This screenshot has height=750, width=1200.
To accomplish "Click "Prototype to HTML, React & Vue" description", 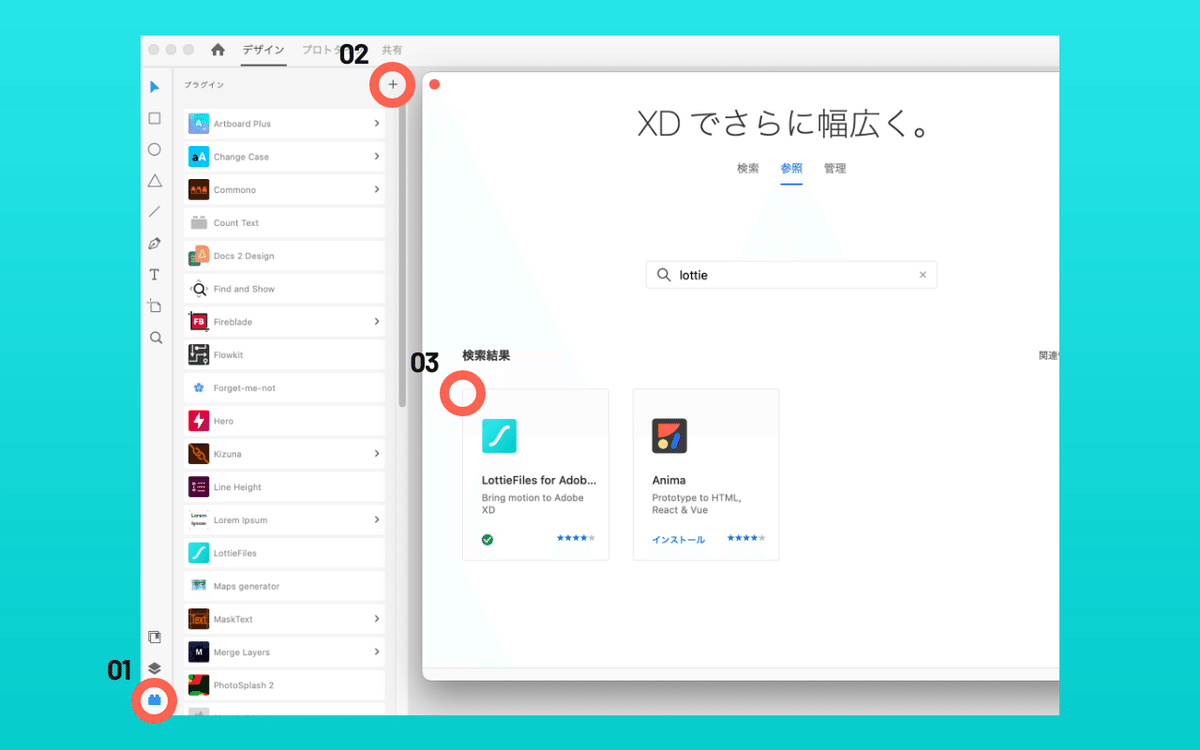I will point(697,504).
